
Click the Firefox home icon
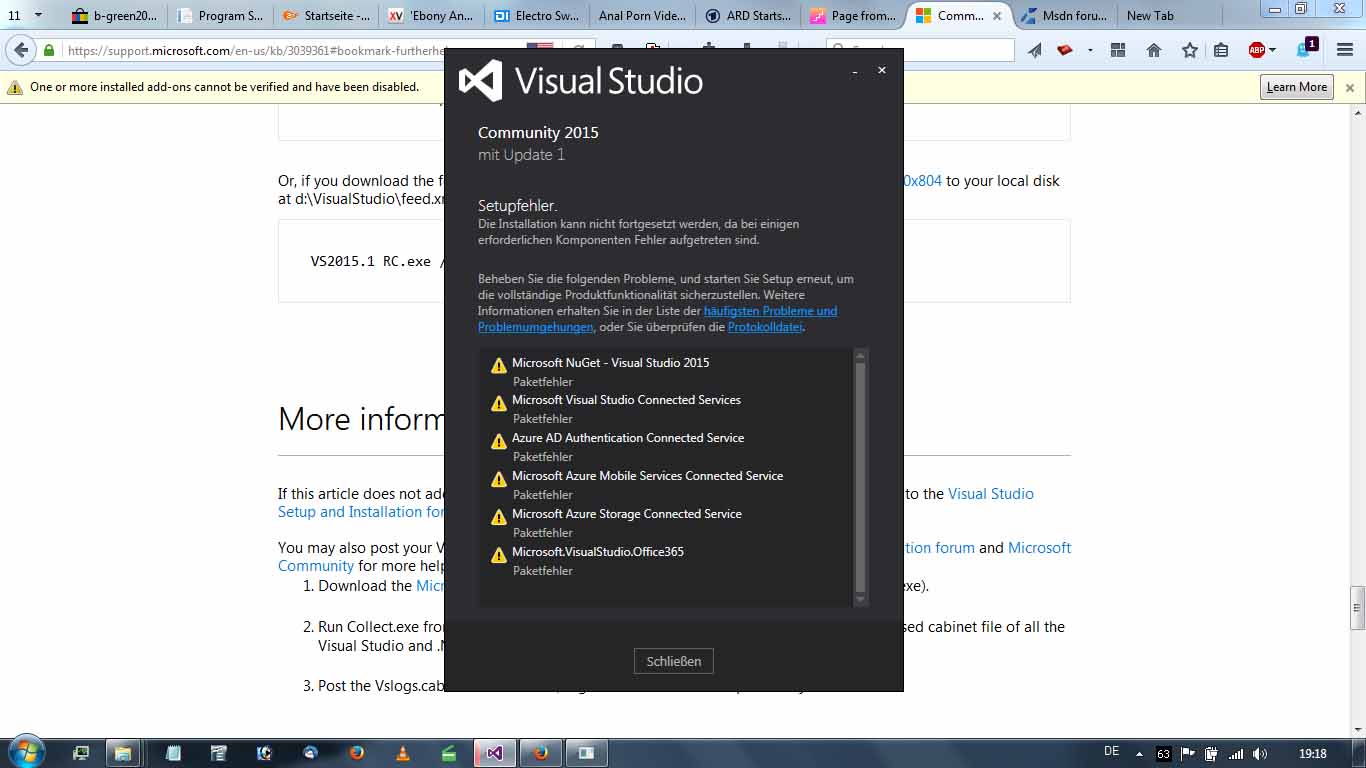click(1154, 50)
